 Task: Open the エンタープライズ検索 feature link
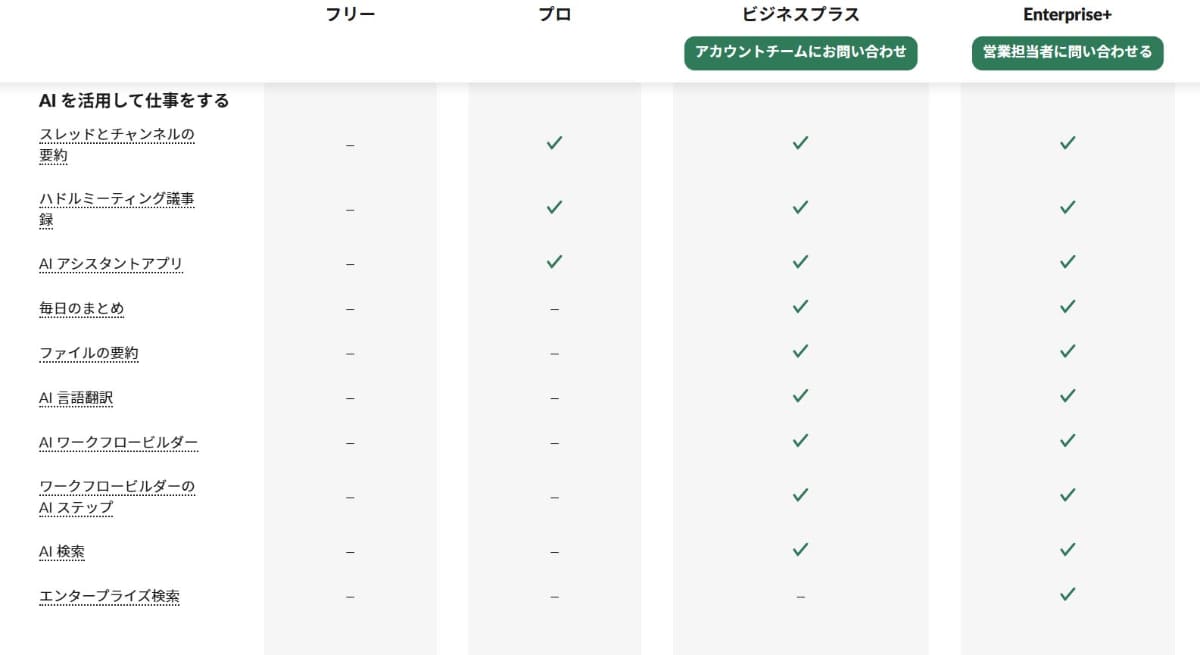(x=109, y=595)
